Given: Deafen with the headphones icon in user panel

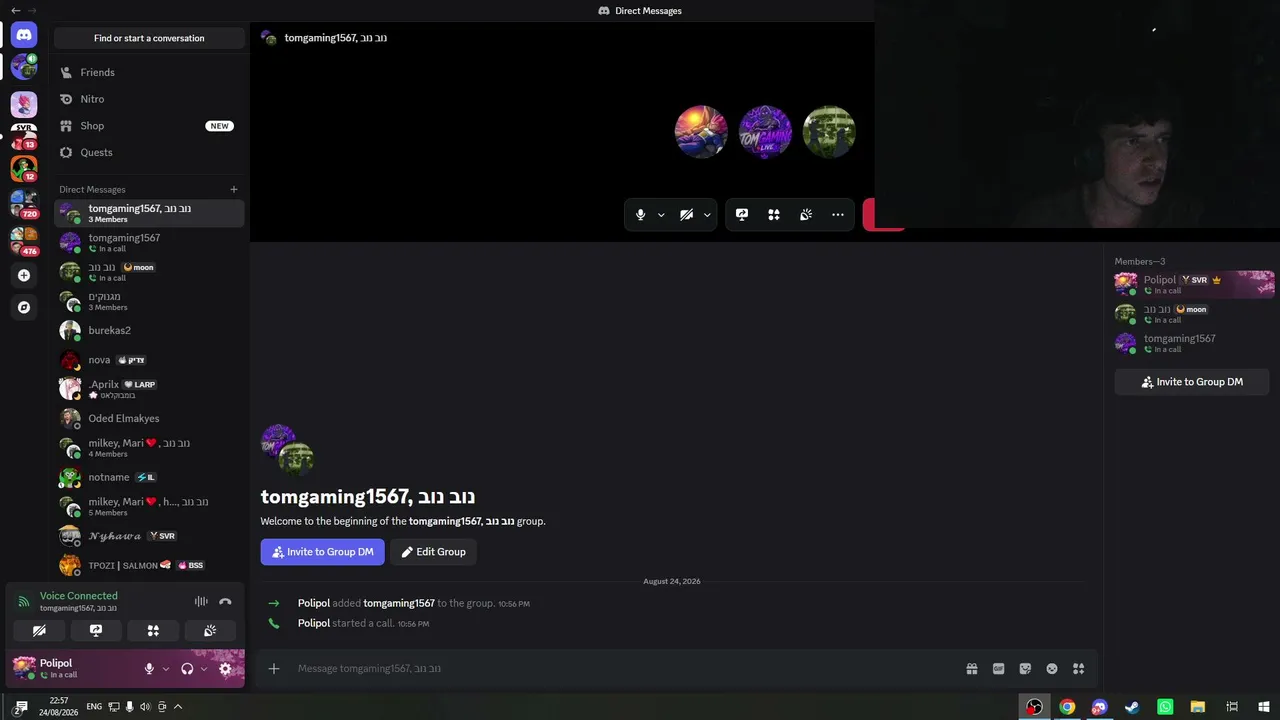Looking at the screenshot, I should [x=187, y=669].
